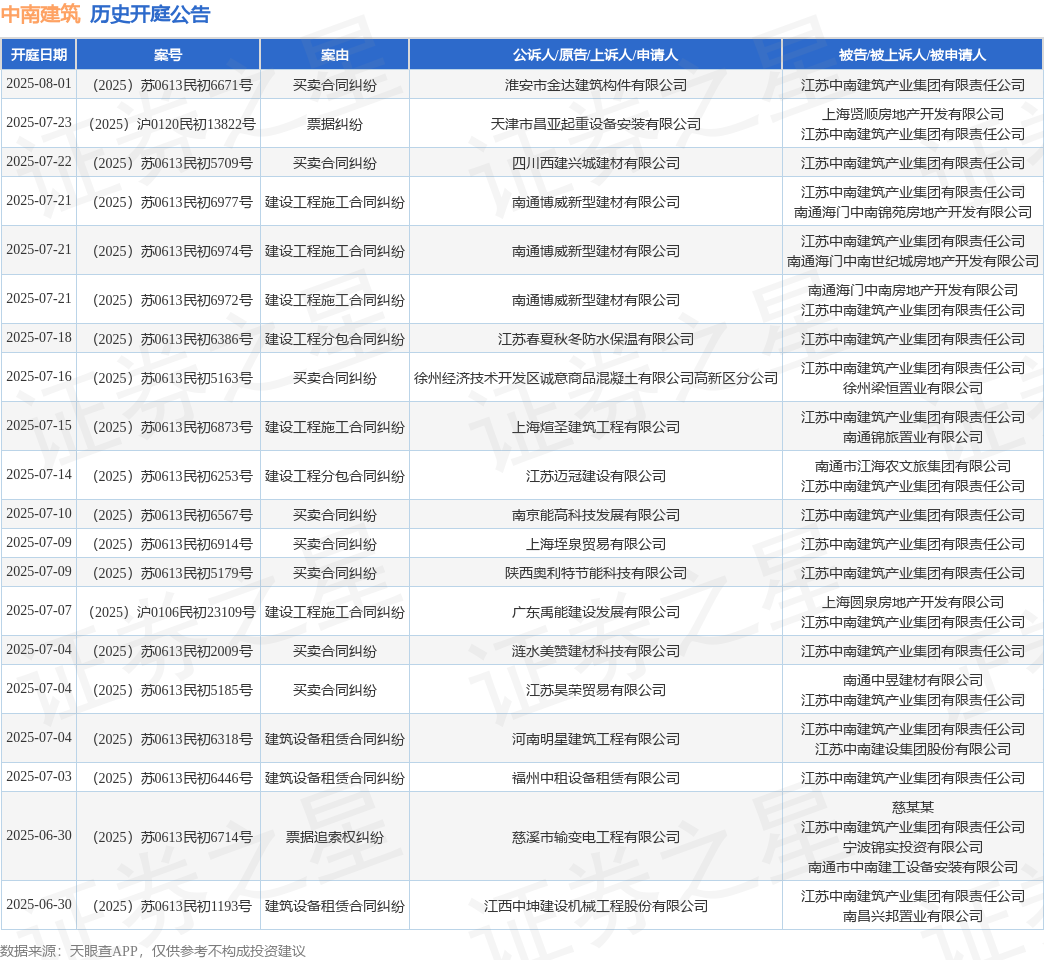Select case number 苏0613民初6914号
Screen dimensions: 1044x960
click(172, 545)
